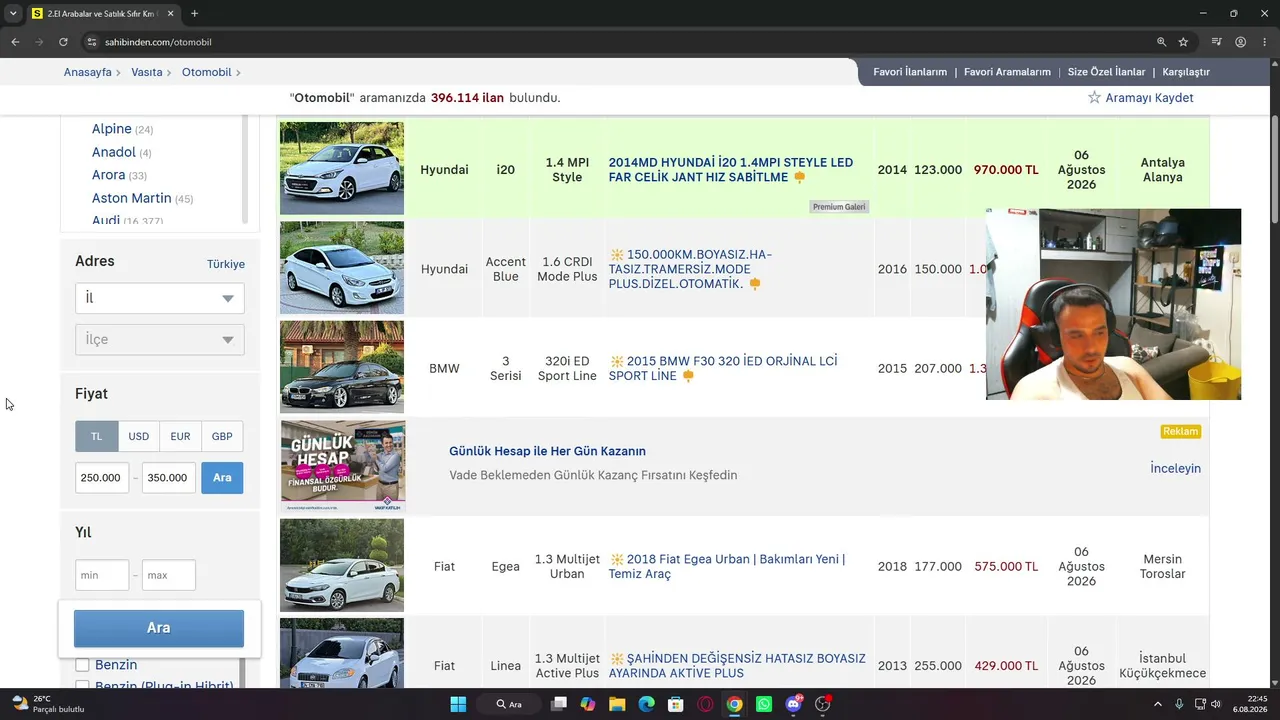This screenshot has height=720, width=1280.
Task: Select Arora brand in the list
Action: [109, 175]
